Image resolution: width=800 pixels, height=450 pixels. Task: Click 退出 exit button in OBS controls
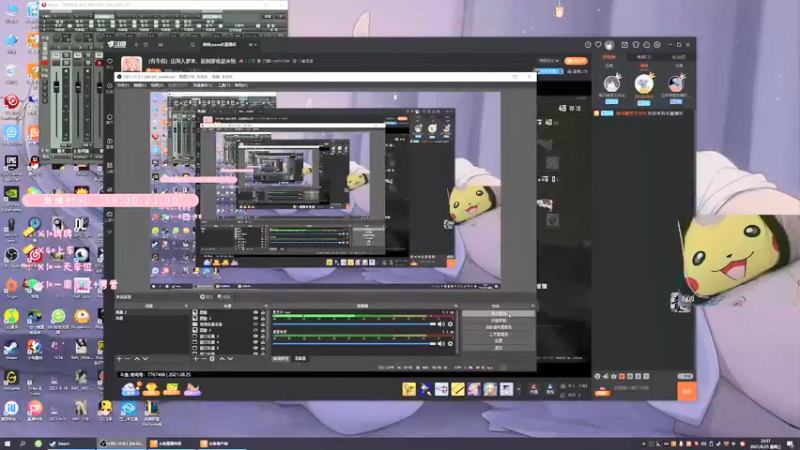click(498, 347)
